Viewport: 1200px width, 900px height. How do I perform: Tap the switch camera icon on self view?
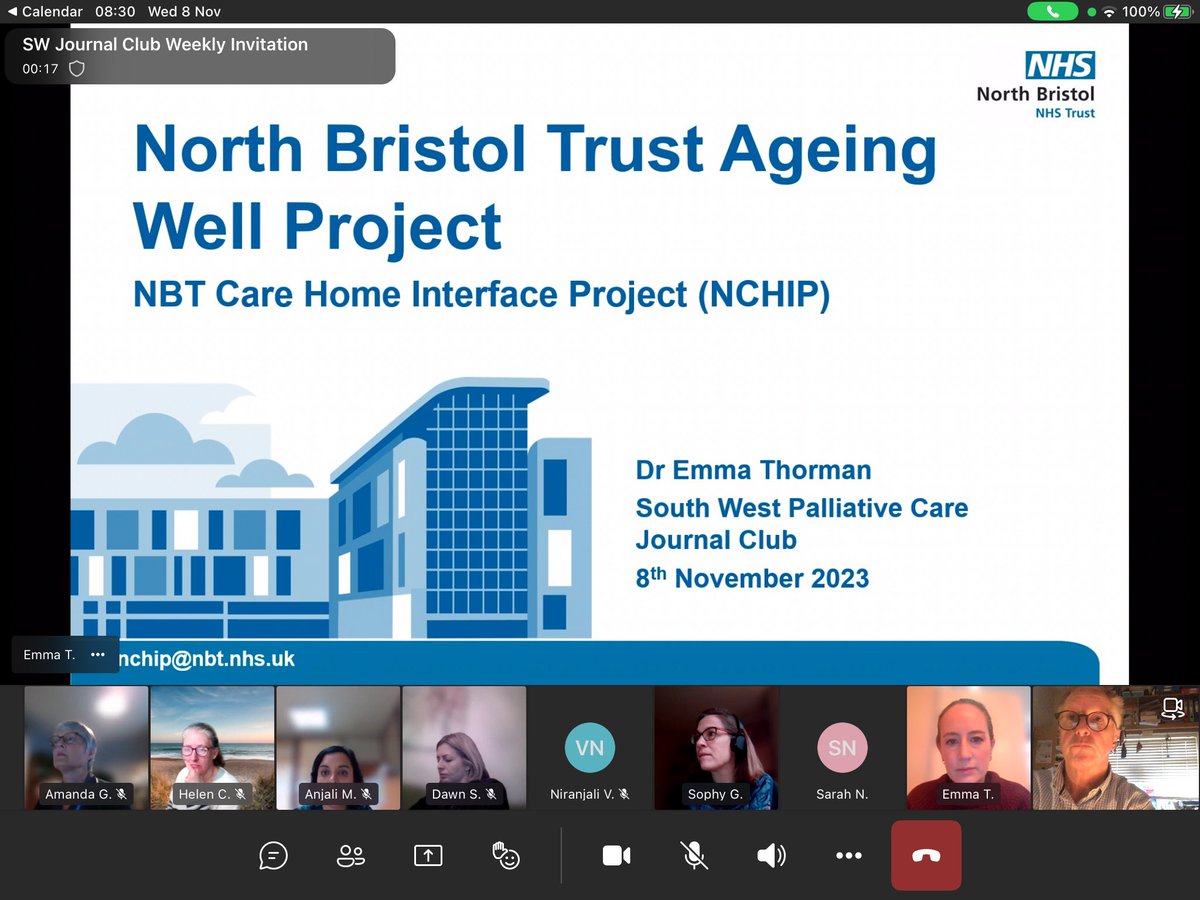[x=1173, y=709]
